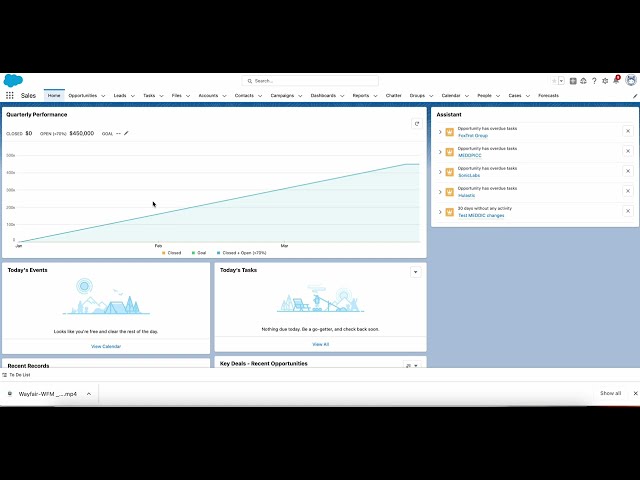Open the Opportunities tab dropdown chevron
The width and height of the screenshot is (640, 480).
point(103,96)
